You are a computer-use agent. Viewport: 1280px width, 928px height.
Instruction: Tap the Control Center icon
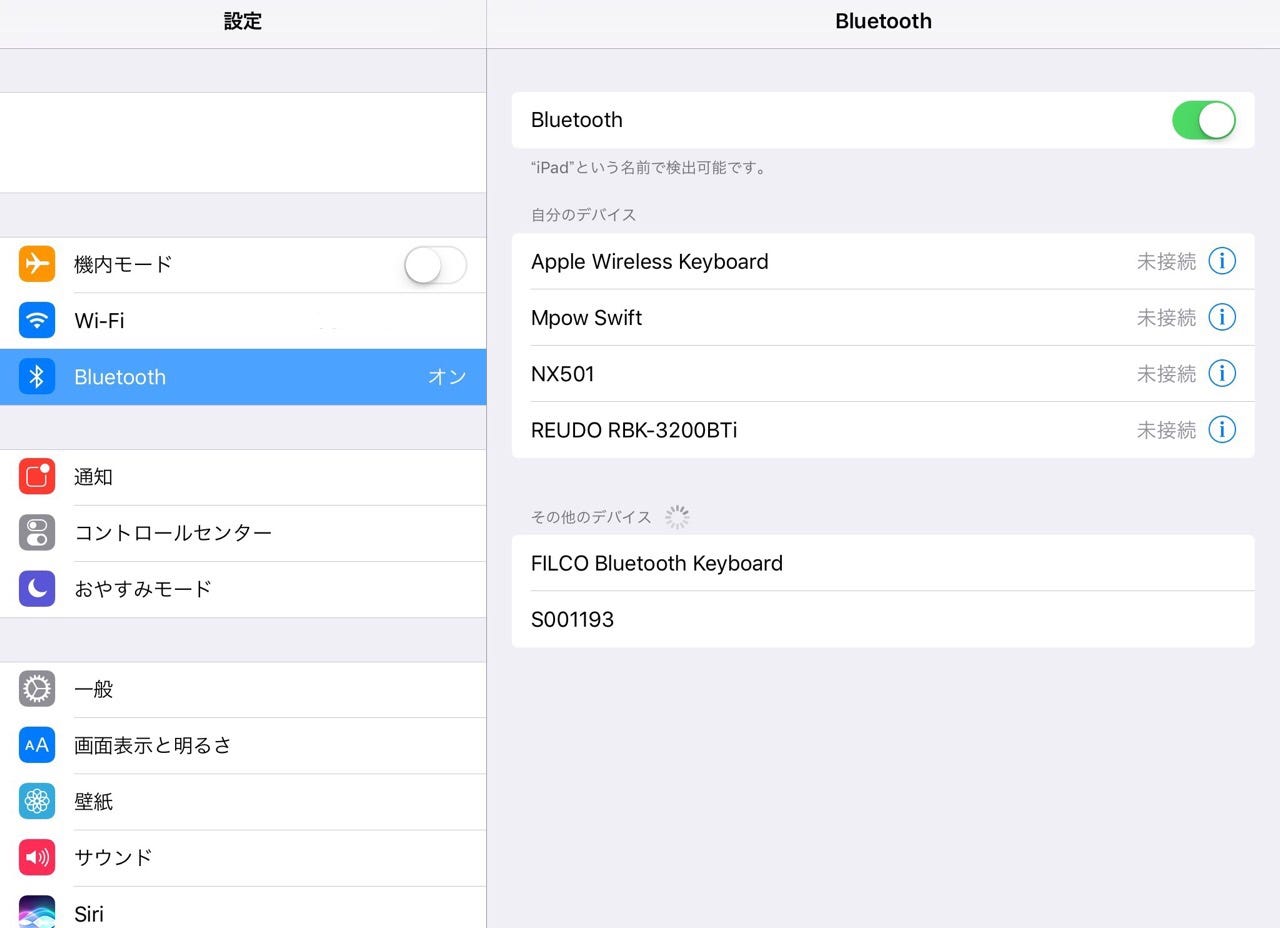[37, 533]
